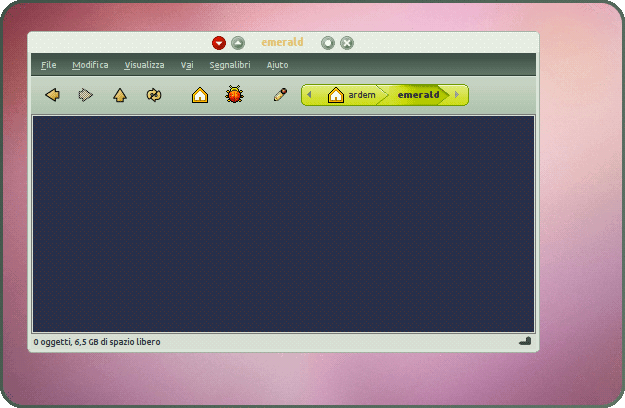This screenshot has height=408, width=625.
Task: Click the resize grip in the status bar
Action: 525,341
